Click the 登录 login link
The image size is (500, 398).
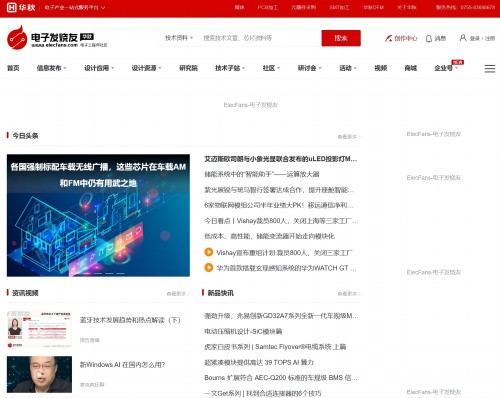(x=475, y=38)
